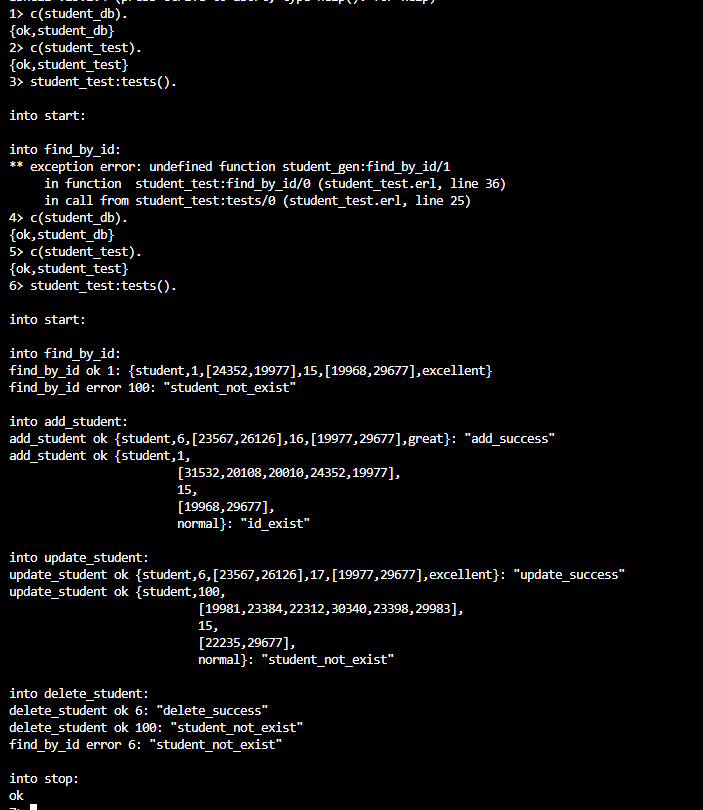The width and height of the screenshot is (703, 810).
Task: Click the student_test:tests() command at prompt 6
Action: click(103, 286)
